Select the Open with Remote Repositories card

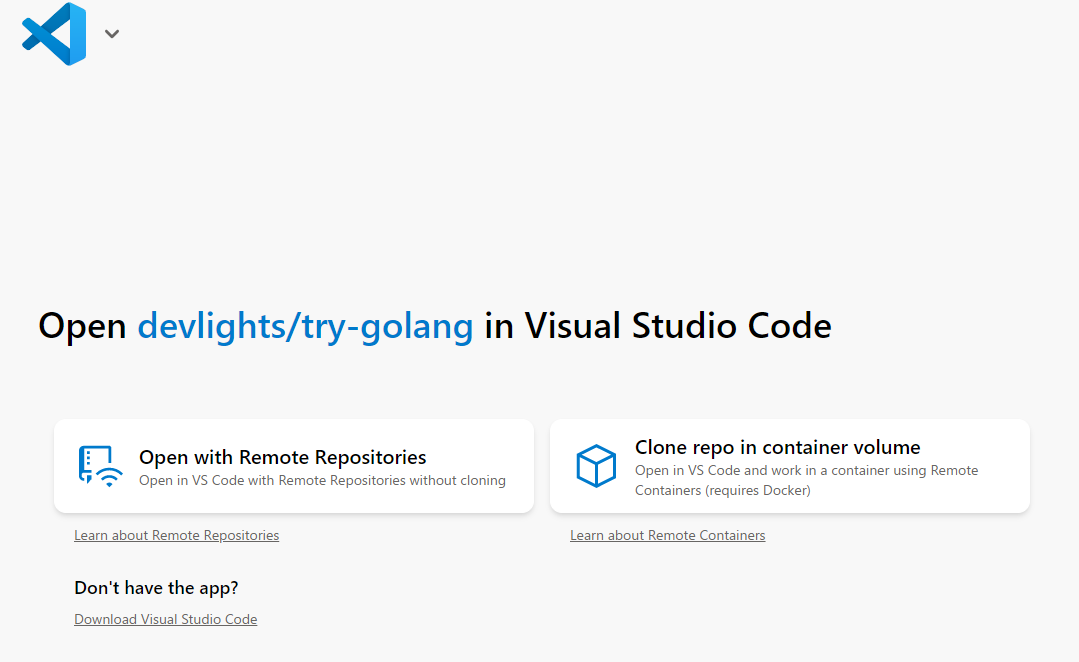click(x=293, y=465)
